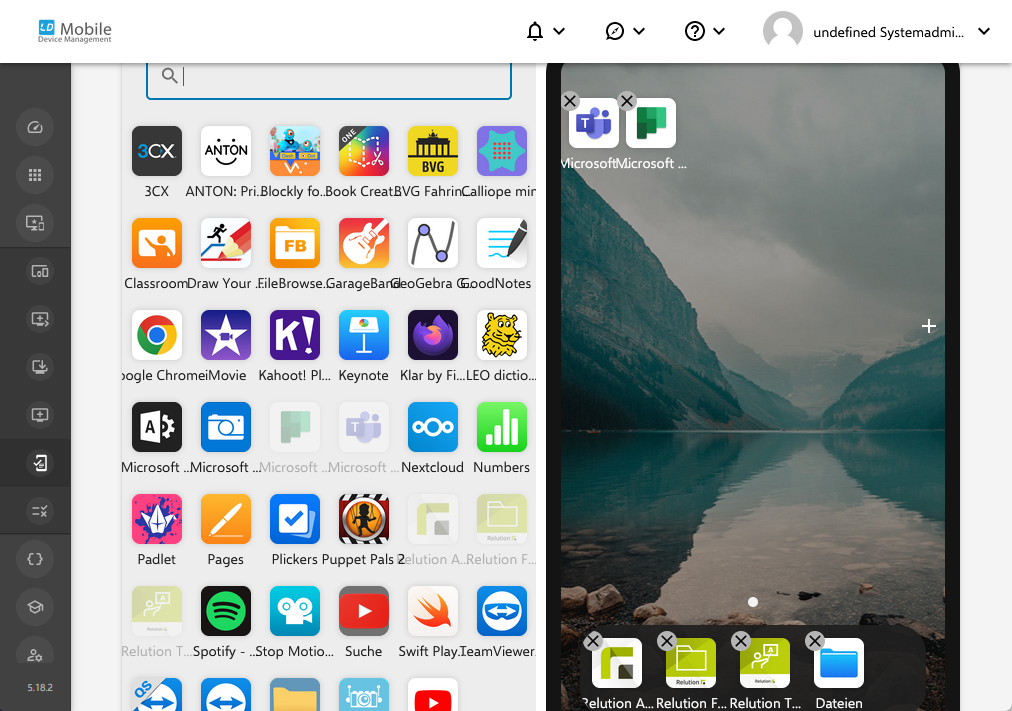Click the Microsoft Teams icon on home screen
Image resolution: width=1012 pixels, height=711 pixels.
pyautogui.click(x=594, y=123)
